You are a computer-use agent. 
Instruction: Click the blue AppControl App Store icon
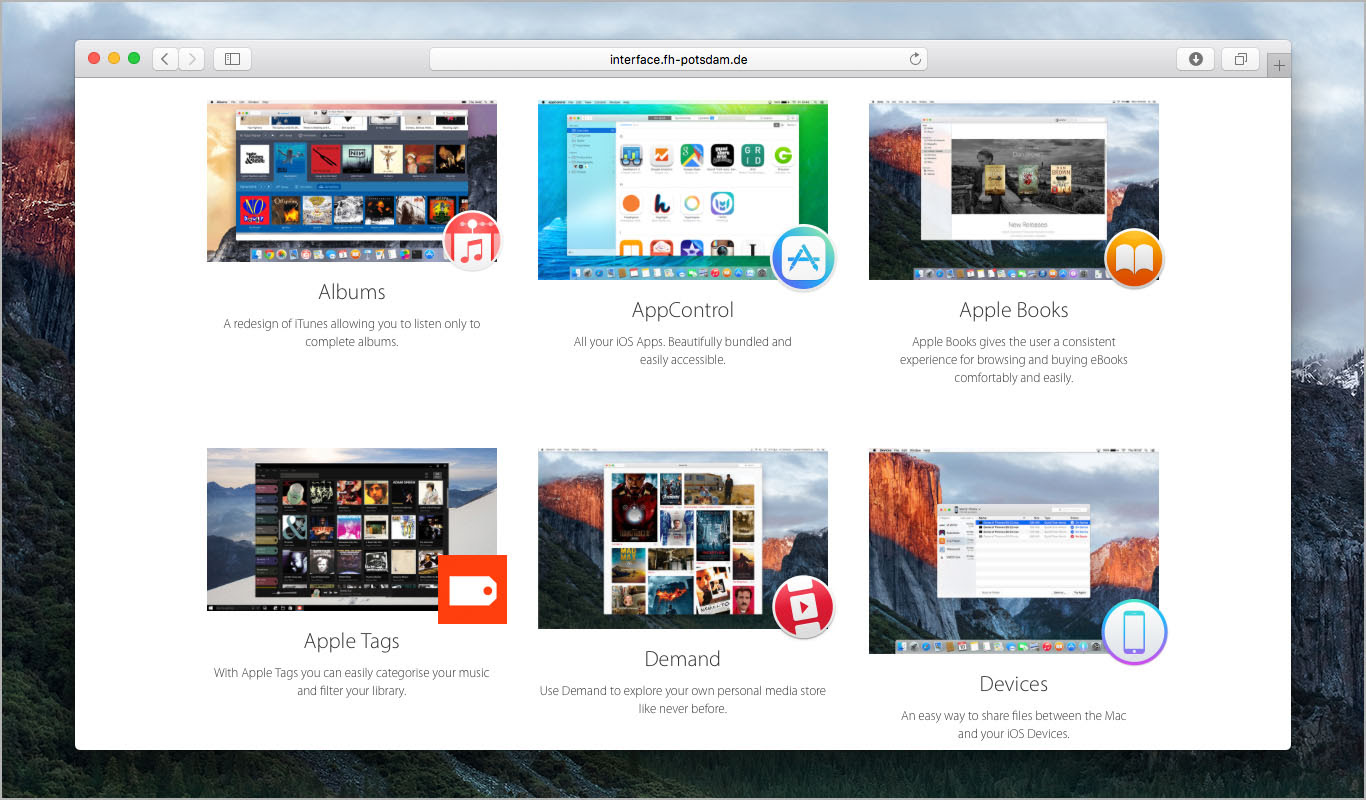click(x=803, y=259)
